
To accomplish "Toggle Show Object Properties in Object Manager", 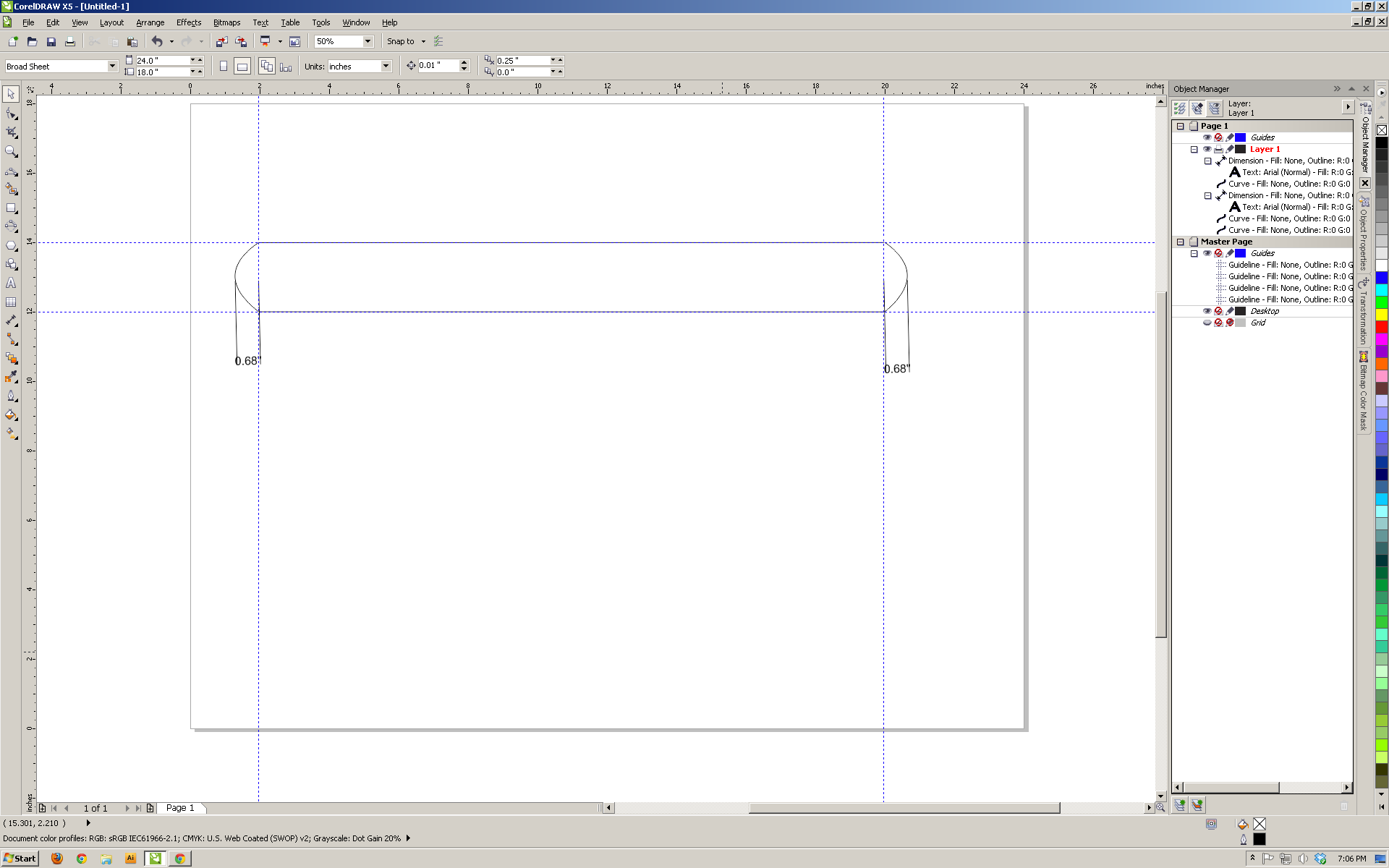I will point(1180,109).
